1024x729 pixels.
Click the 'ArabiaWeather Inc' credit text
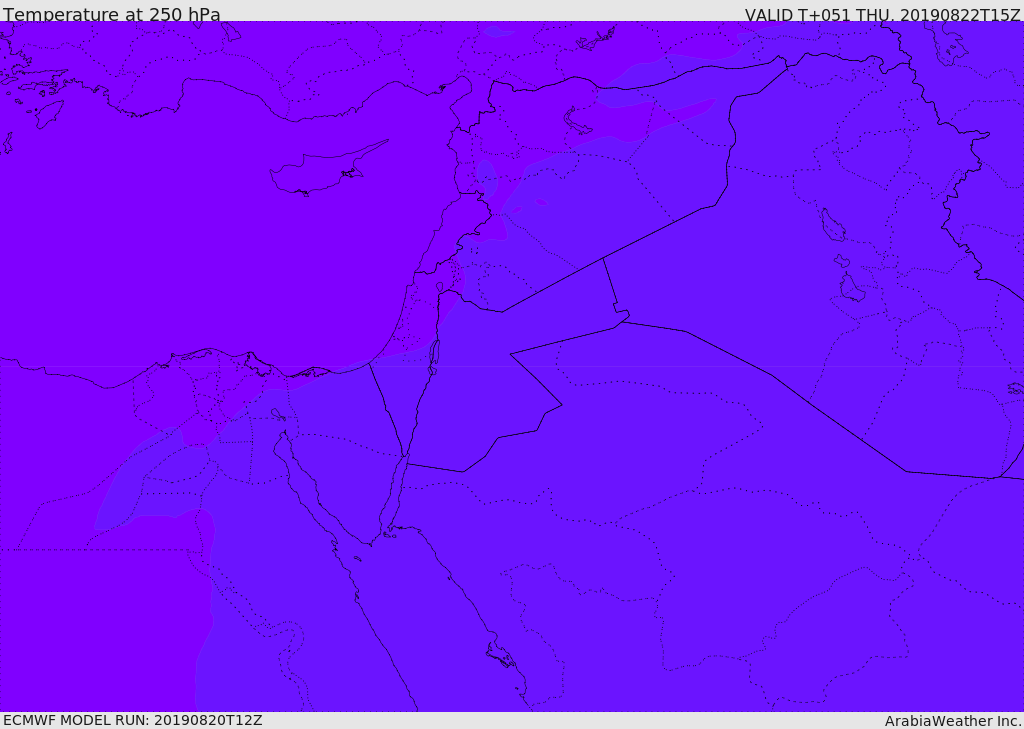(952, 721)
